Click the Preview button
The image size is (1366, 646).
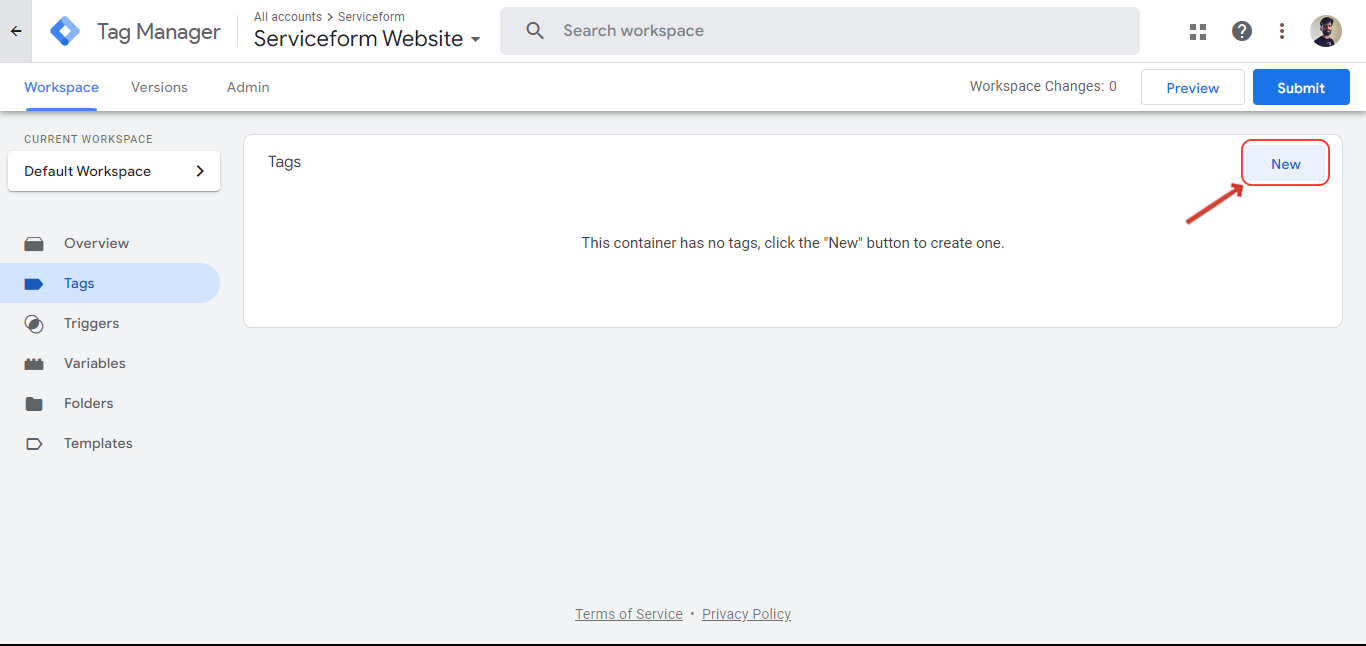[1193, 87]
